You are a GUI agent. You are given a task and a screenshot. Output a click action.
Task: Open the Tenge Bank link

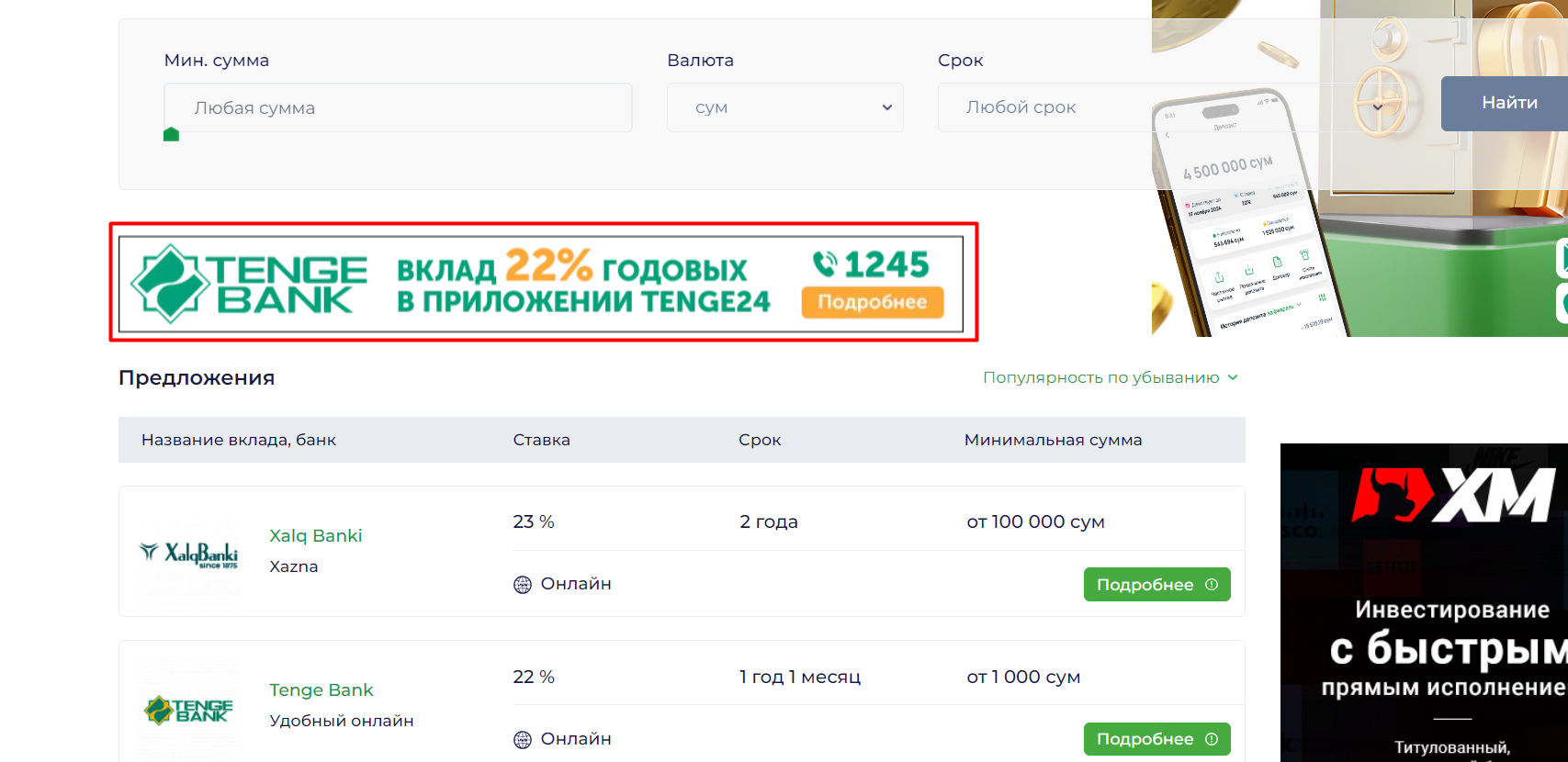pyautogui.click(x=321, y=689)
